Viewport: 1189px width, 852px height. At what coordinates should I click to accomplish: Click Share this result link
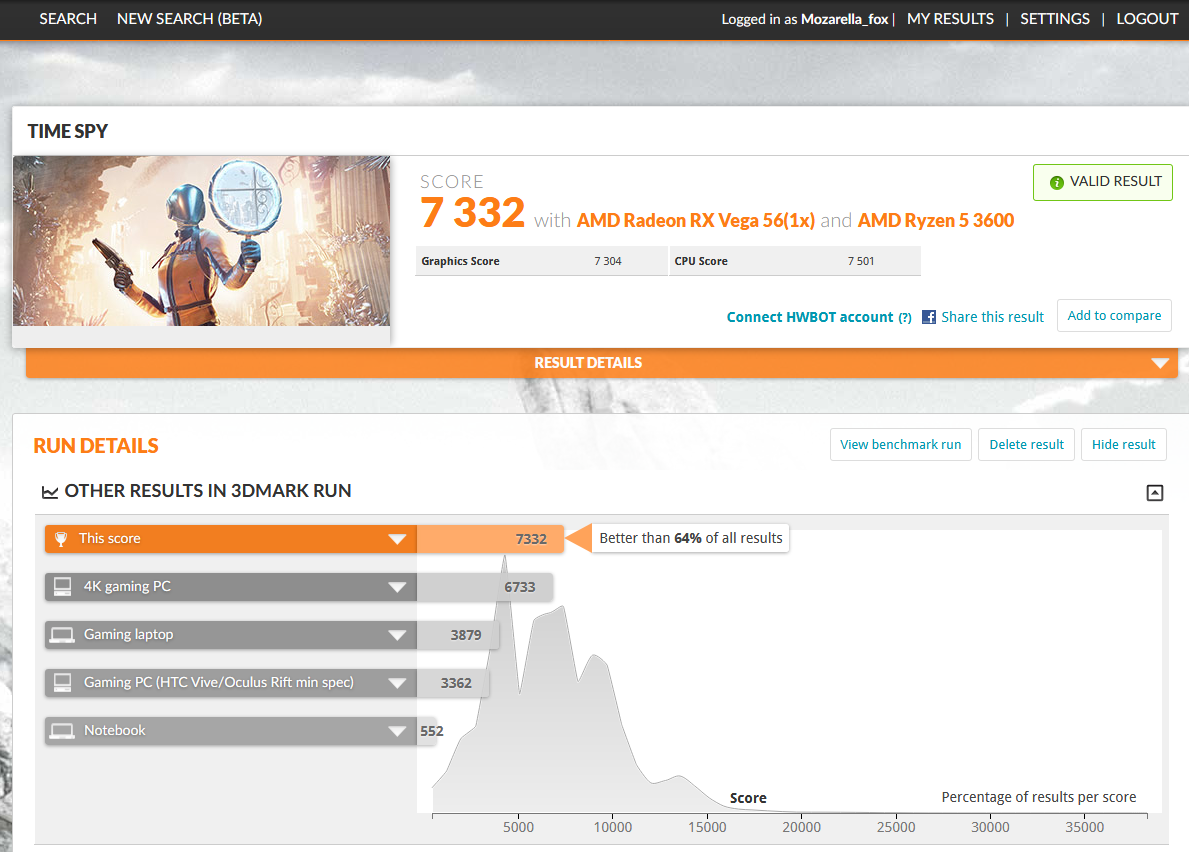click(x=992, y=317)
